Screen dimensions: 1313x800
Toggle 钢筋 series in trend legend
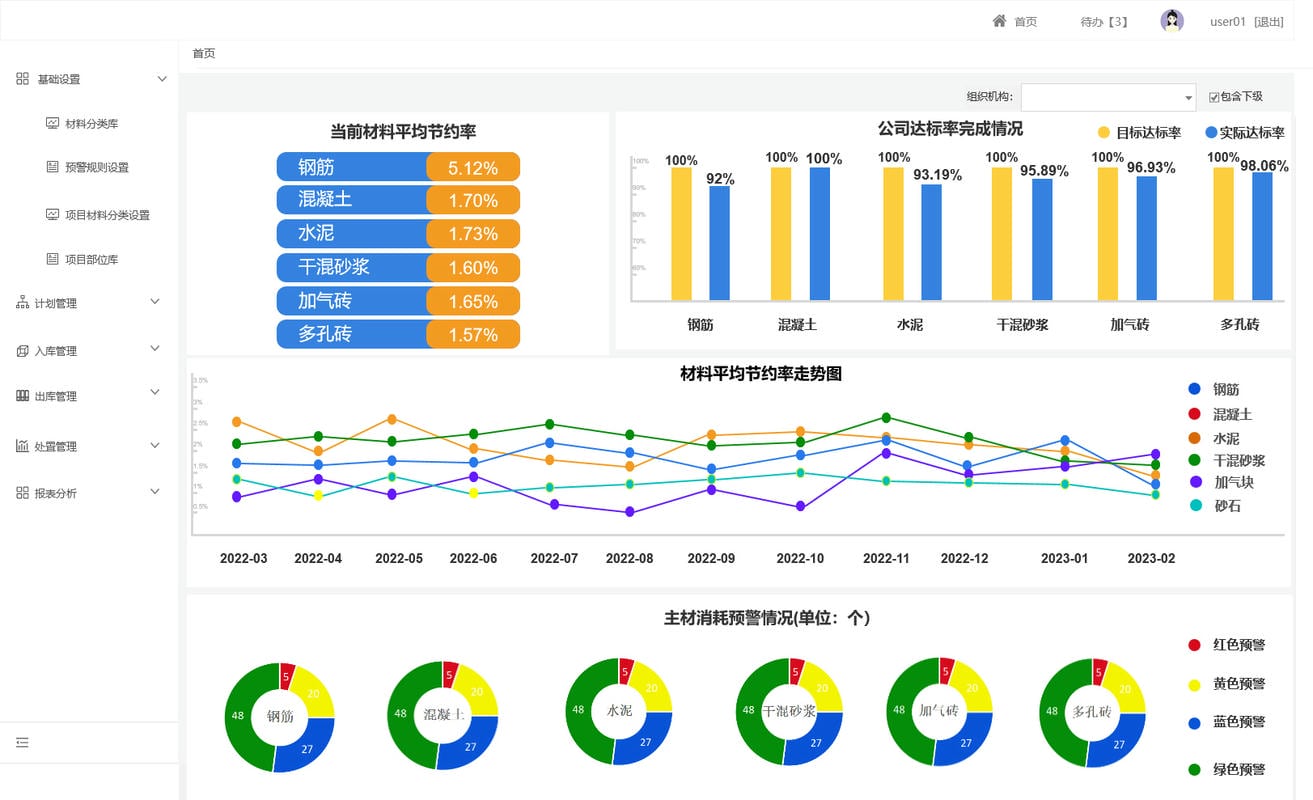[1213, 389]
